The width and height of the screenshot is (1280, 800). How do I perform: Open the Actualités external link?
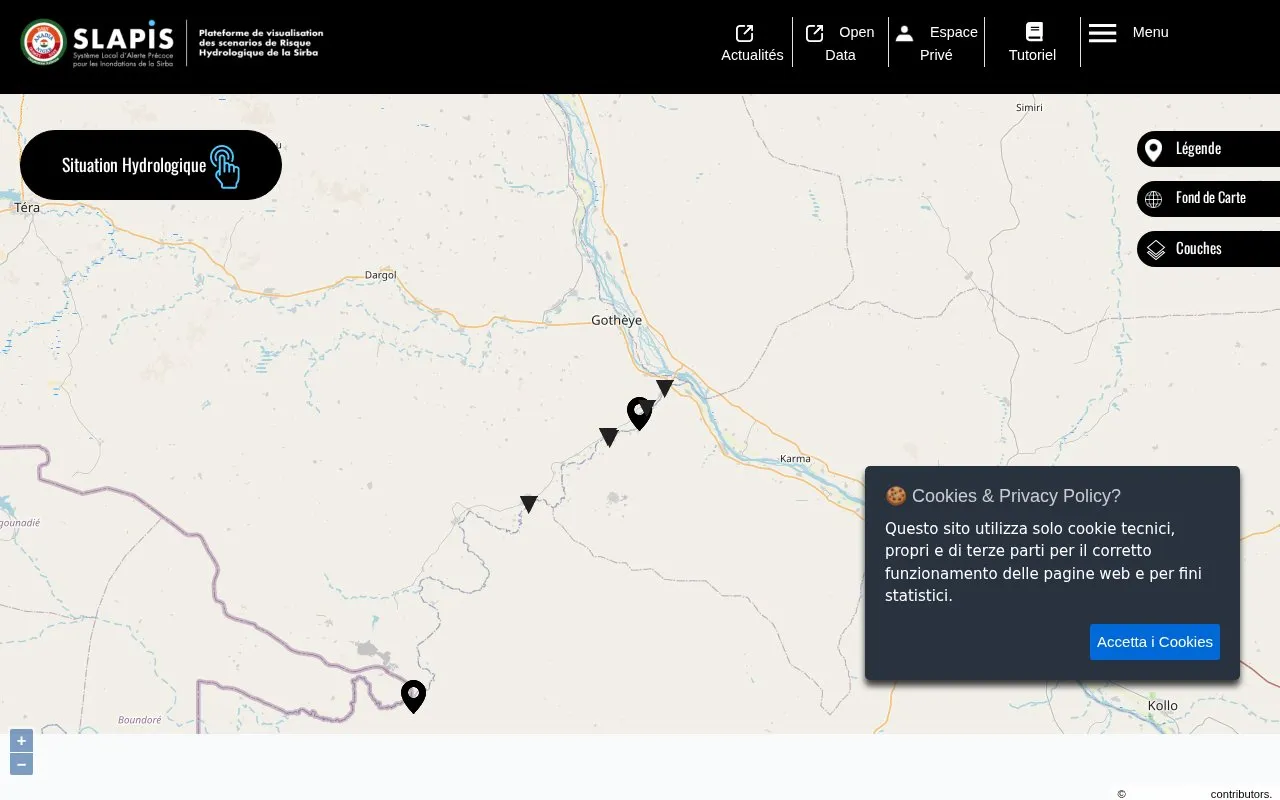coord(752,43)
